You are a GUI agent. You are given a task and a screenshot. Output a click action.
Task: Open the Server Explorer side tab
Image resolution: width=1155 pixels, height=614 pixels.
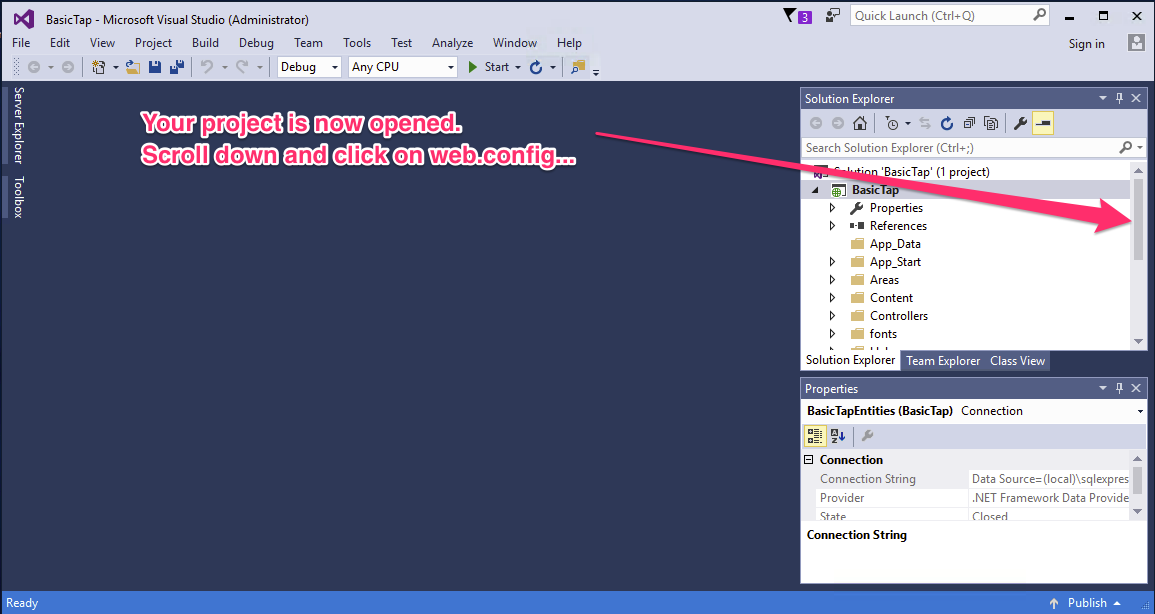(x=18, y=124)
